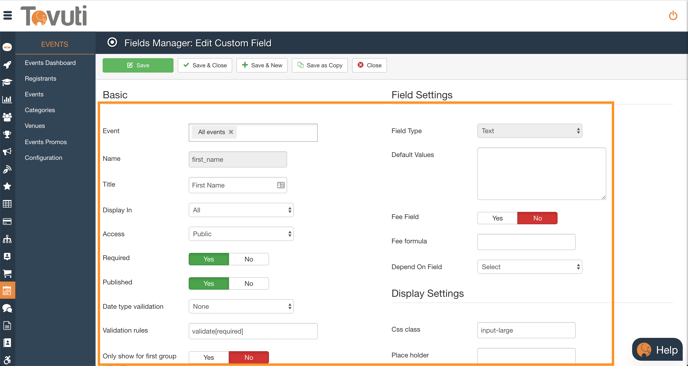Screen dimensions: 688x366
Task: Go to Registrants in Events menu
Action: click(x=40, y=79)
